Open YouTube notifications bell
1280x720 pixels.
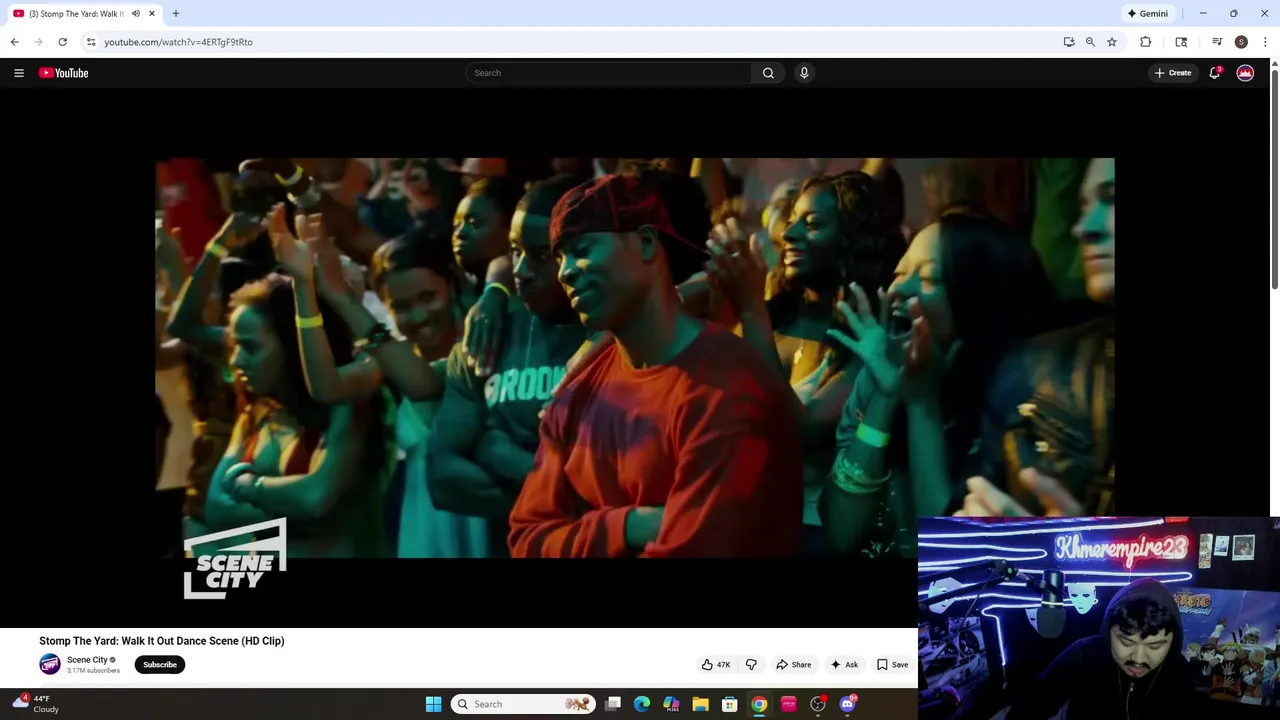pyautogui.click(x=1215, y=73)
